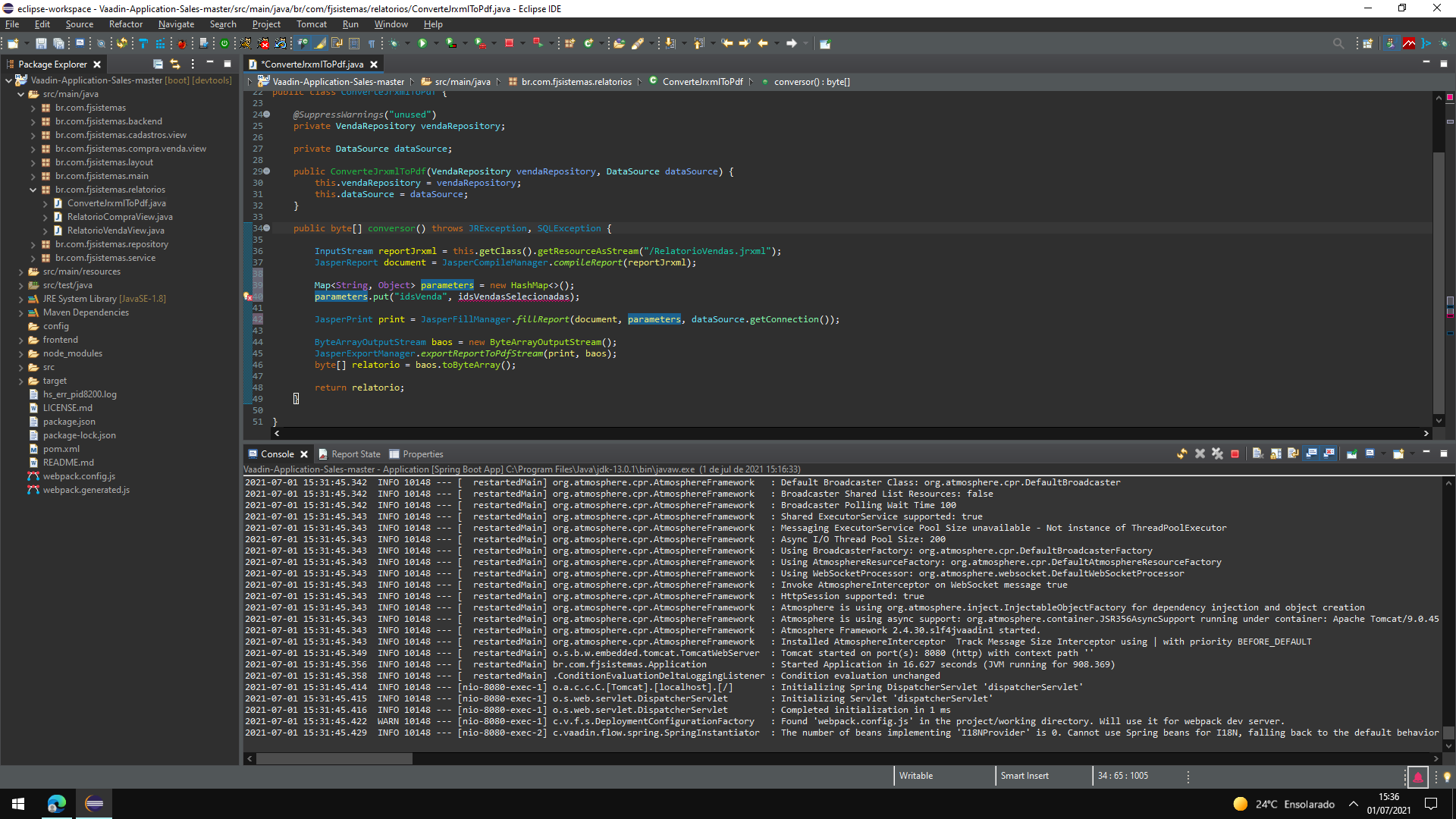
Task: Click the red Stop square in main toolbar
Action: [x=509, y=43]
